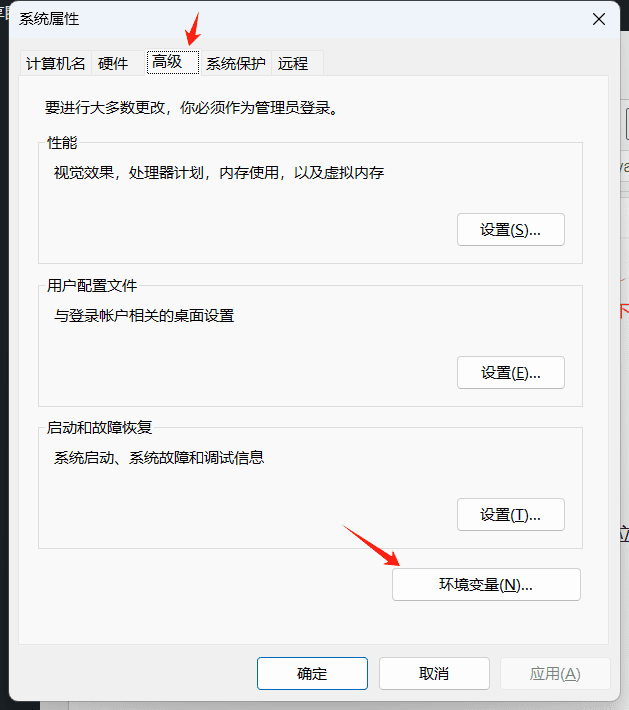
Task: Click the 启动和故障恢复 group label
Action: pos(100,427)
